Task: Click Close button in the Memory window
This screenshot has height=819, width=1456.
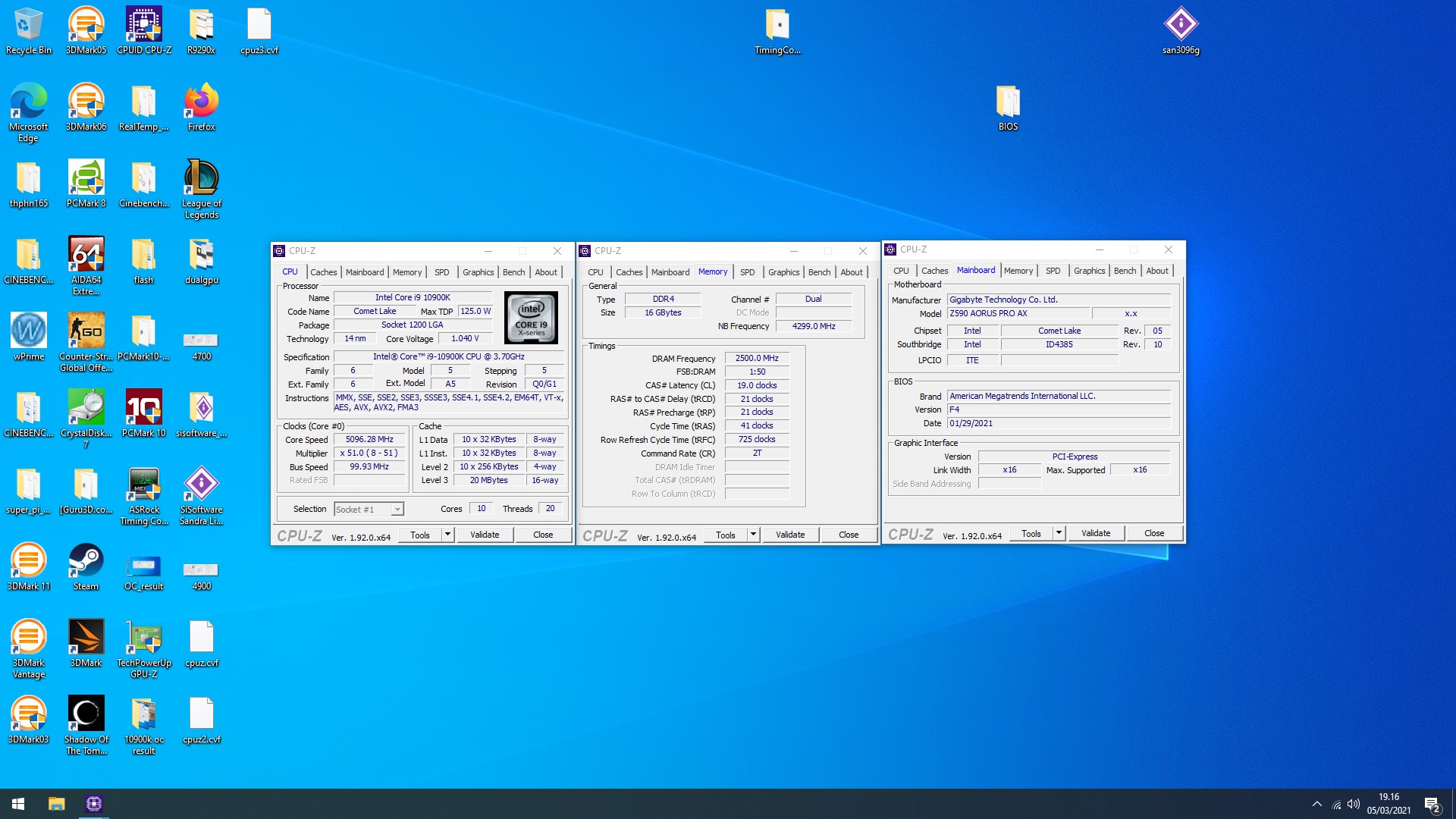Action: click(849, 535)
